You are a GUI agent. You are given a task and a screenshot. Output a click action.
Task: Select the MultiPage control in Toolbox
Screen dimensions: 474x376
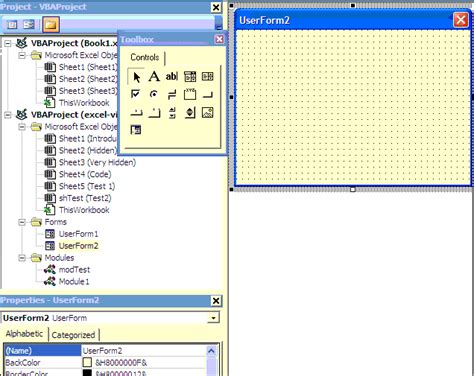(x=154, y=113)
